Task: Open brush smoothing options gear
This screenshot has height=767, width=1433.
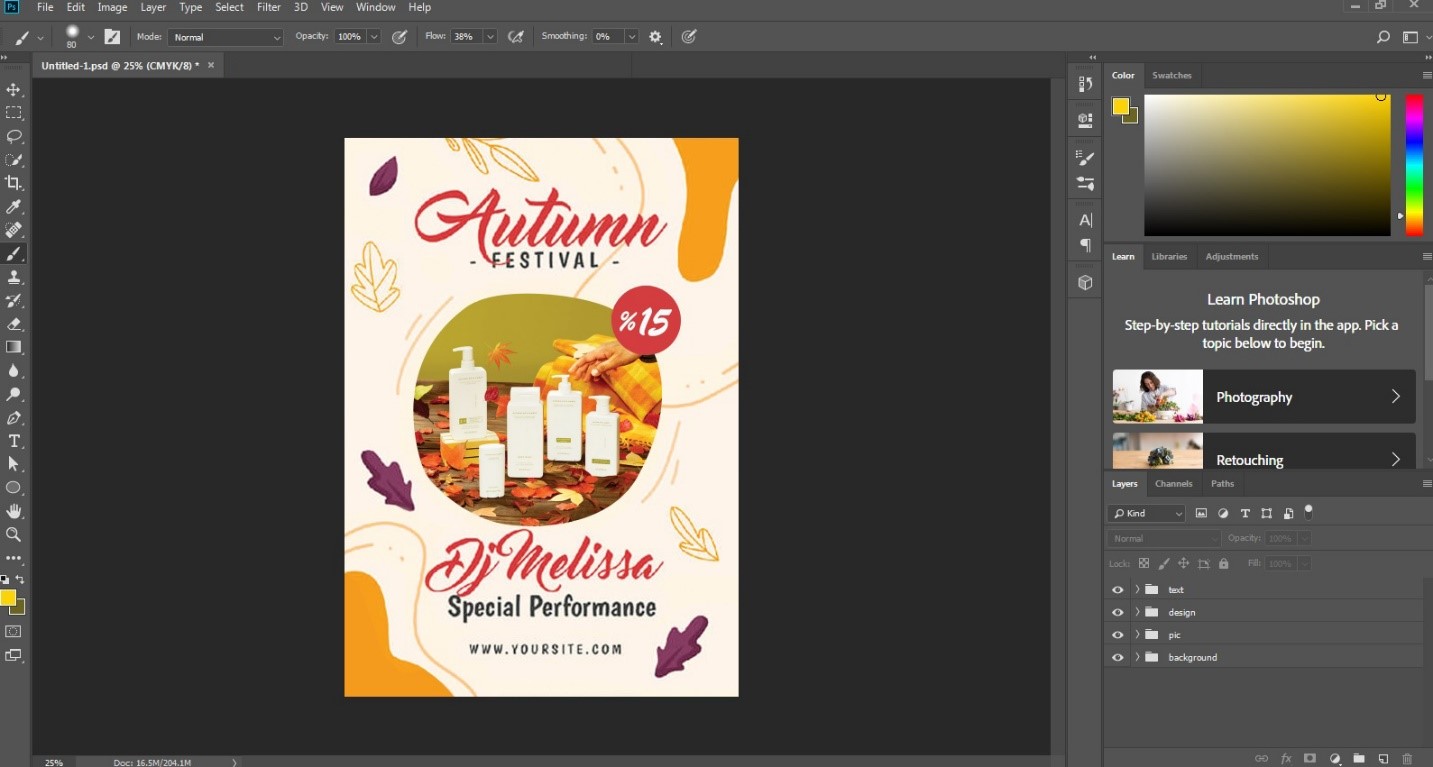Action: tap(656, 37)
